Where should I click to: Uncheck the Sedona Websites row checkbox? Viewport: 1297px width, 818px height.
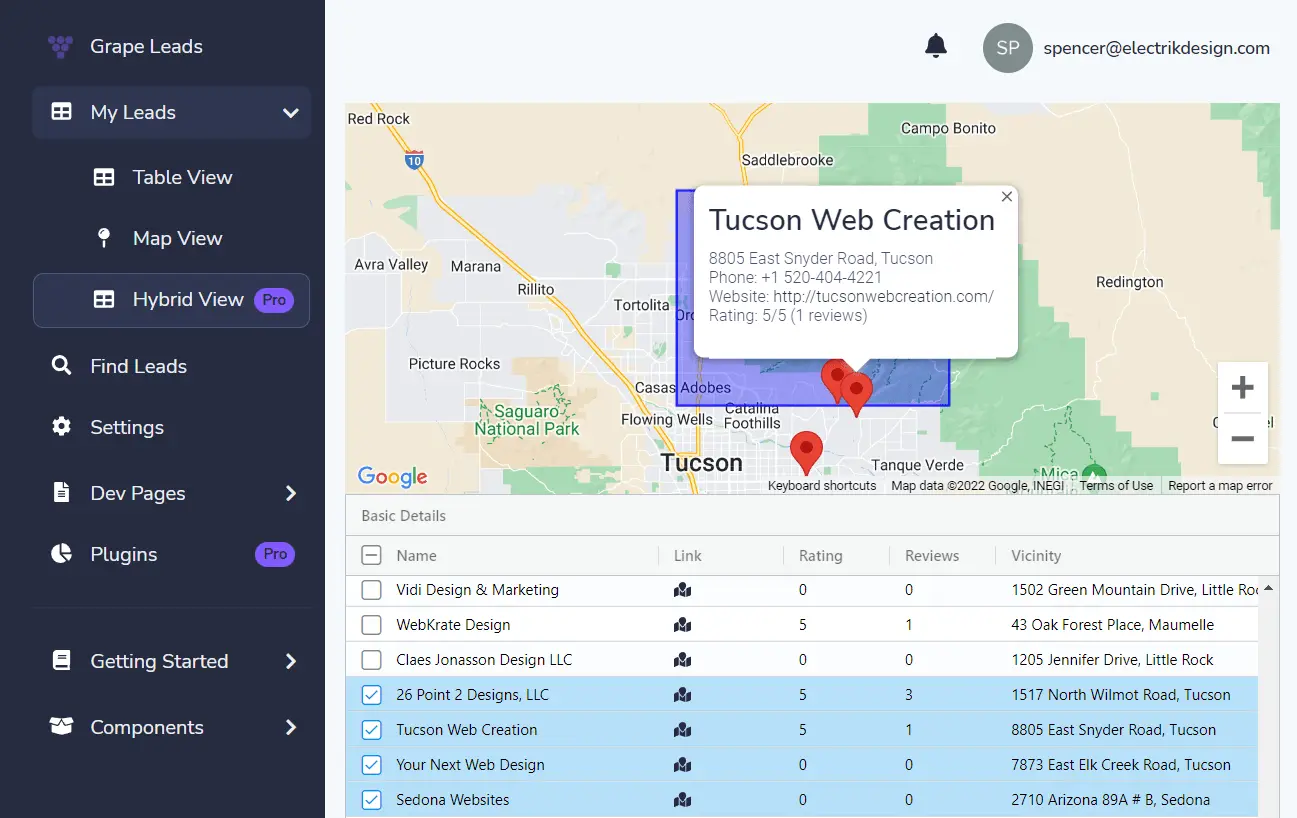point(371,800)
